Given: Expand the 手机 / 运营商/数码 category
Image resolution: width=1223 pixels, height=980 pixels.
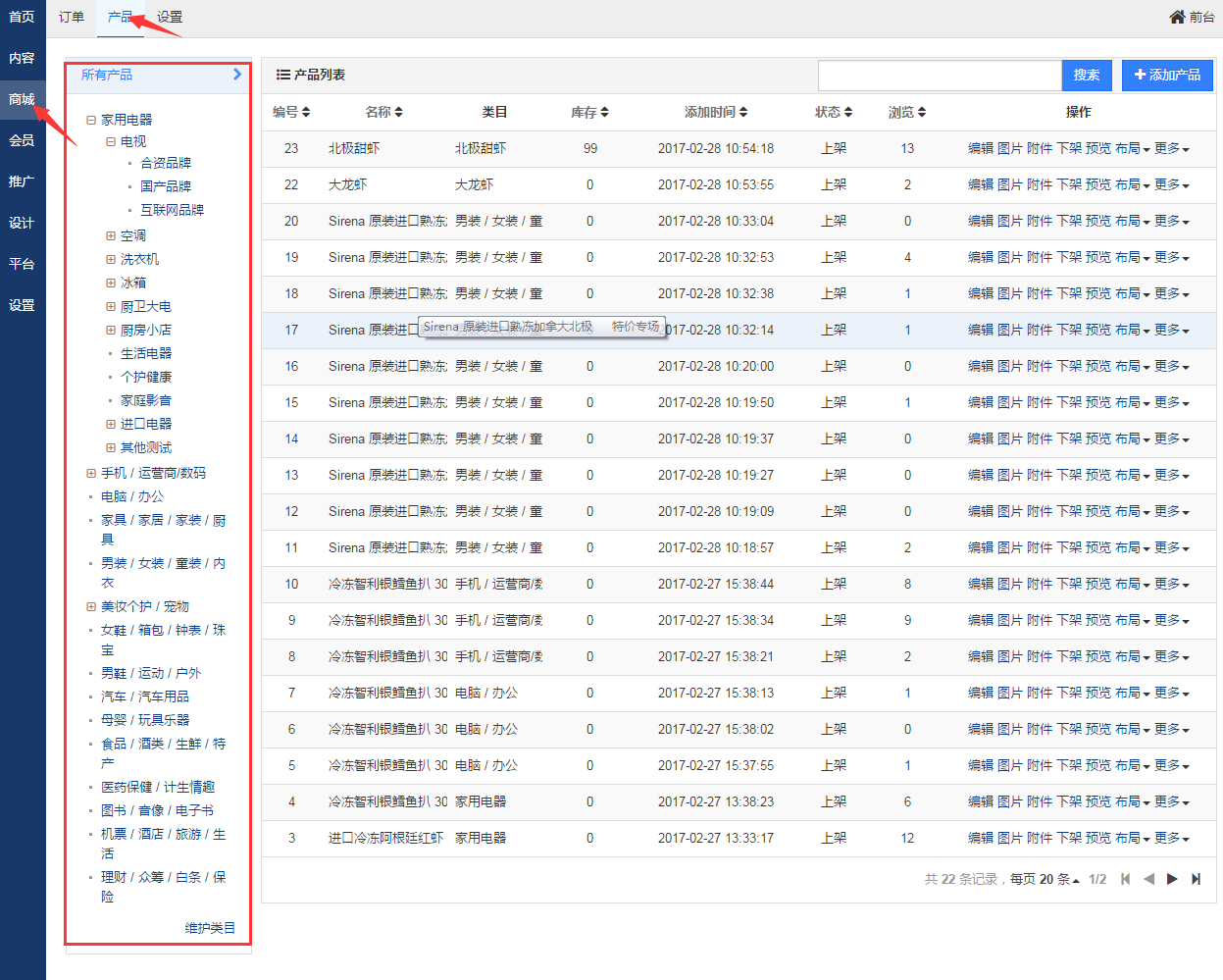Looking at the screenshot, I should (x=91, y=473).
